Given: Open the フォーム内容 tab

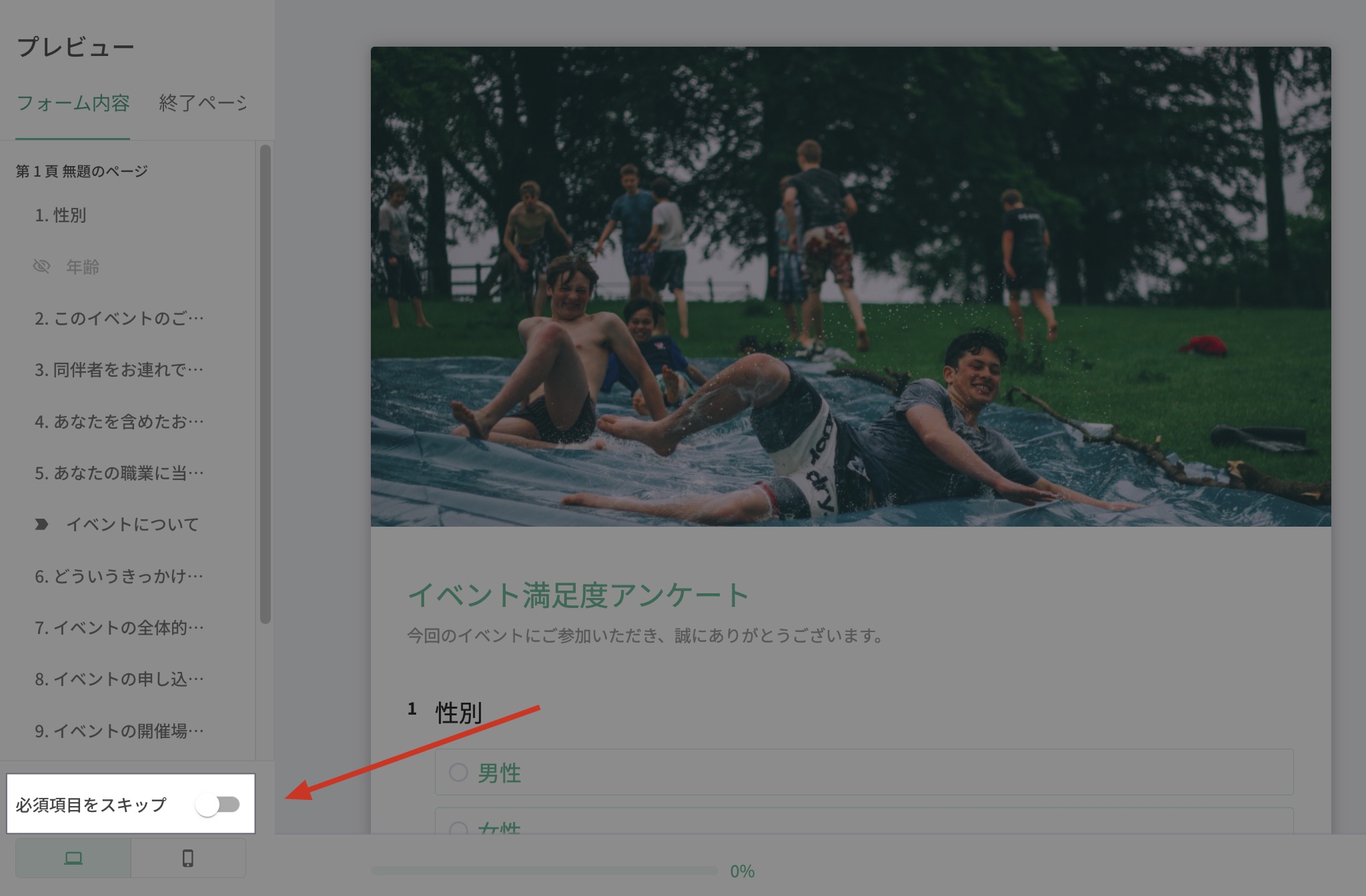Looking at the screenshot, I should pyautogui.click(x=73, y=103).
